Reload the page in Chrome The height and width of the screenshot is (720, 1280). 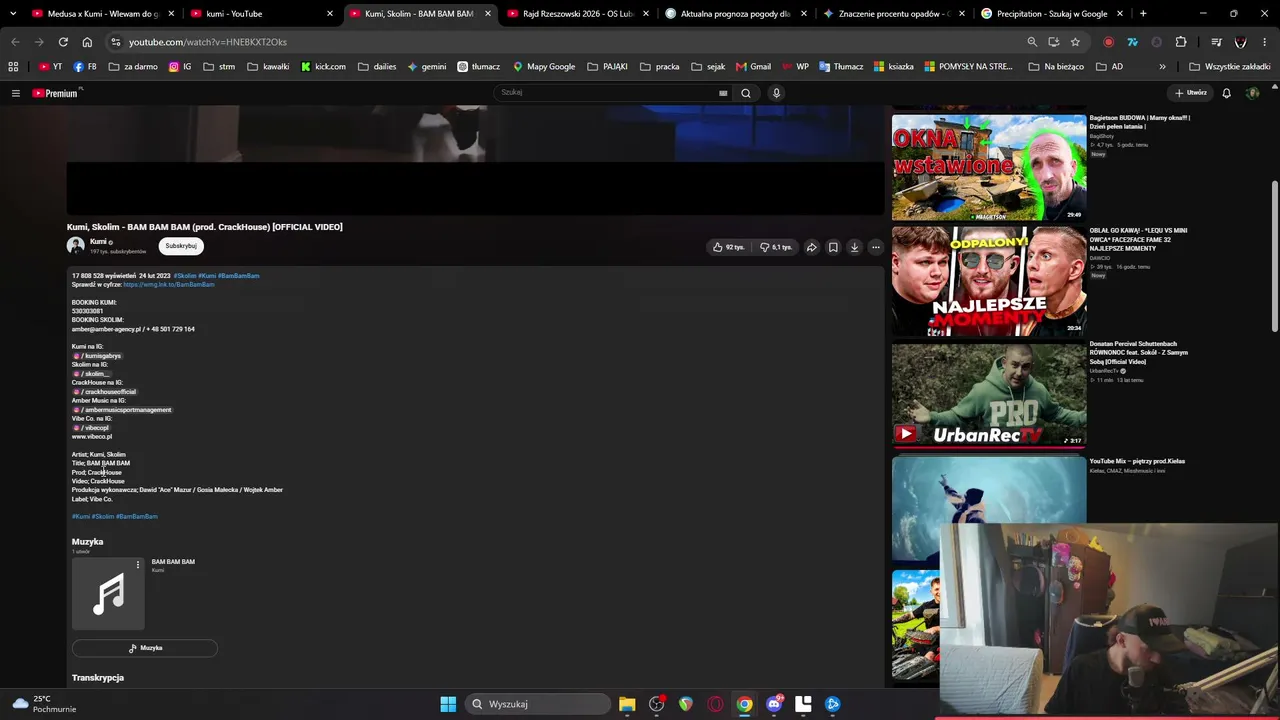coord(63,42)
